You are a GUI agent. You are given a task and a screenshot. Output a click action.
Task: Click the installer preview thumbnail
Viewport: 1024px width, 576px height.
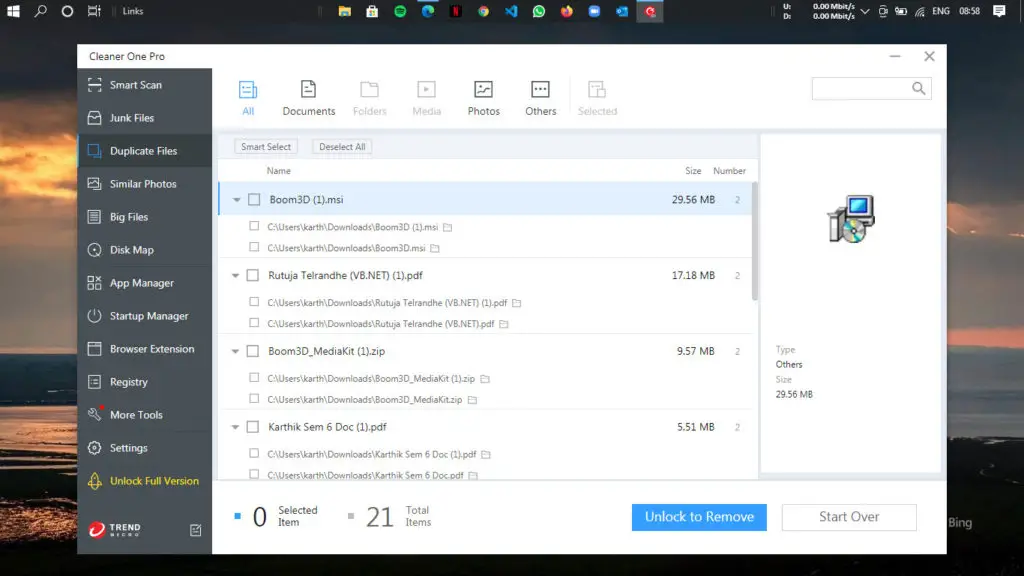[851, 219]
